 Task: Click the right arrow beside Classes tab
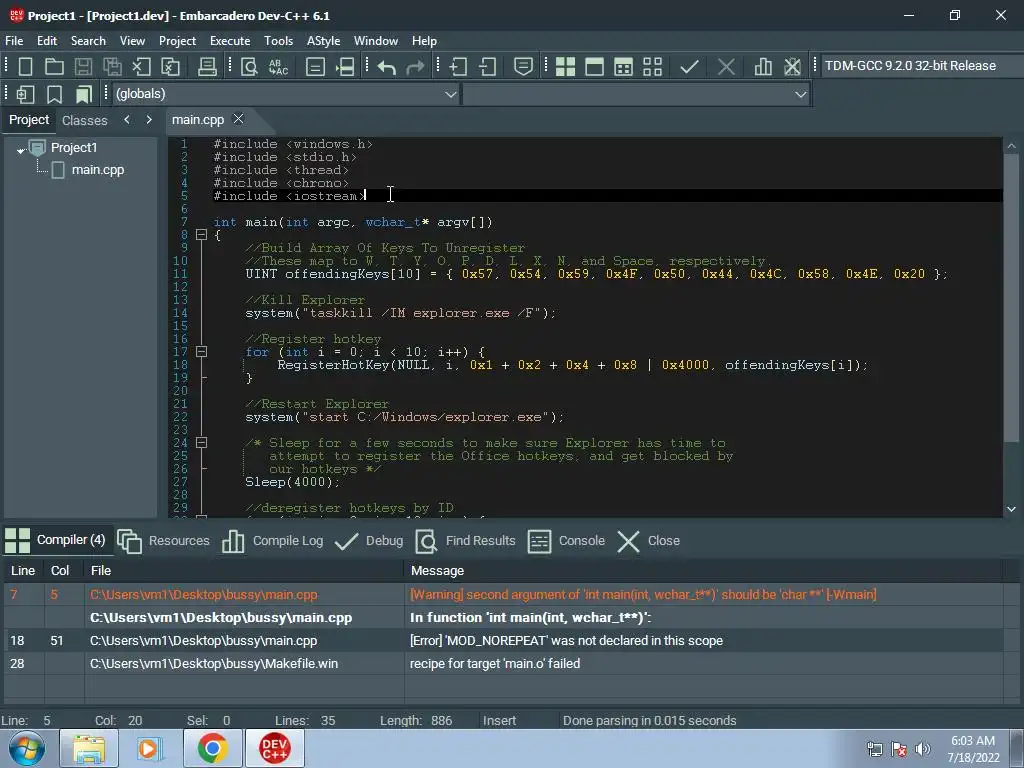point(149,120)
